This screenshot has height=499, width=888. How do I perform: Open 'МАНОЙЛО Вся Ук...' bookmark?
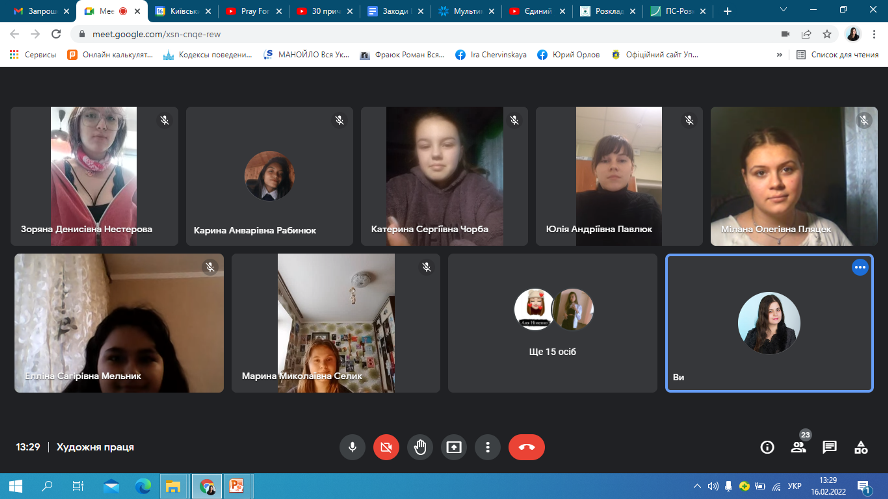[306, 54]
